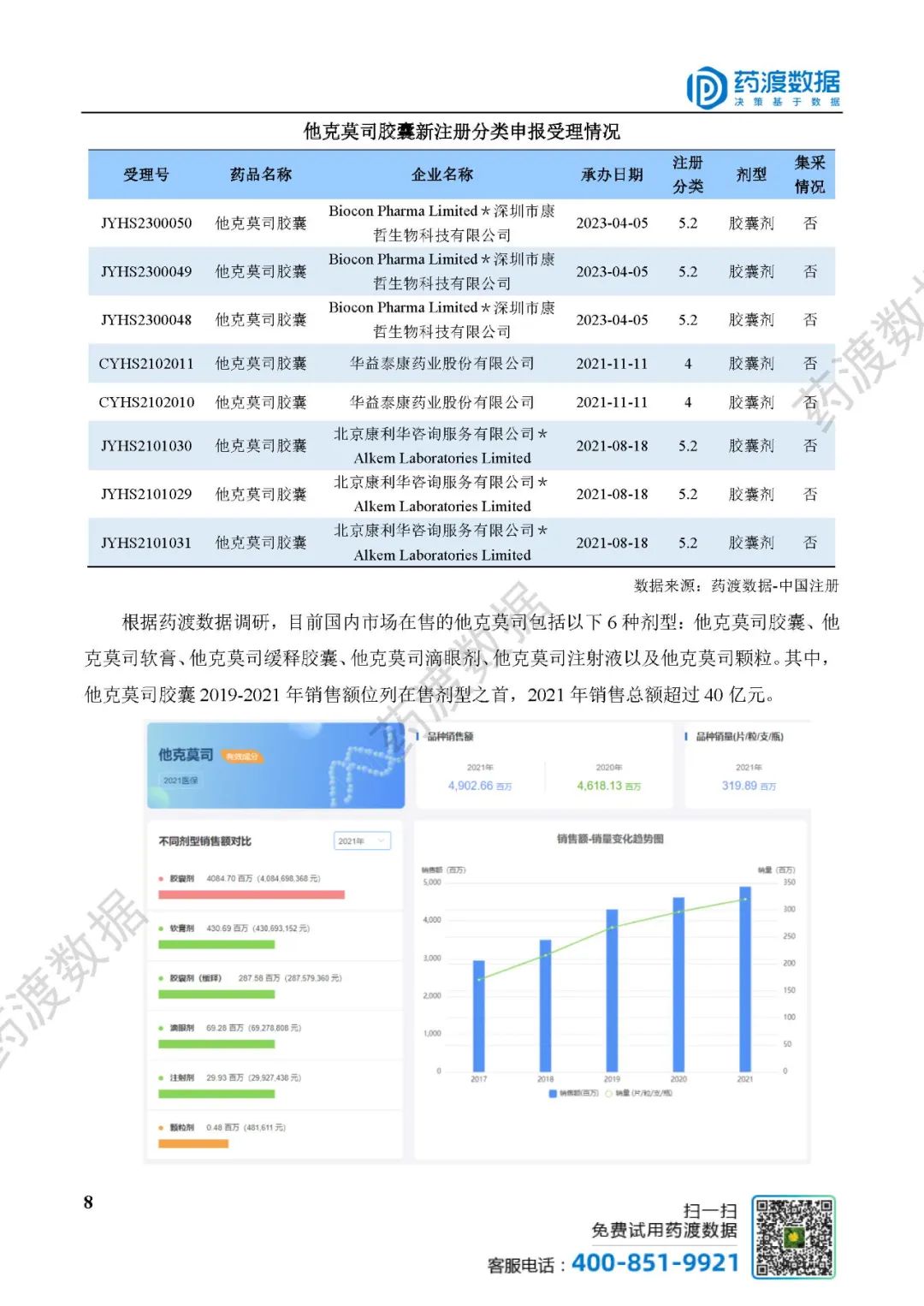The image size is (924, 1306).
Task: Click the green 软膏剂 sales bar
Action: 216,945
